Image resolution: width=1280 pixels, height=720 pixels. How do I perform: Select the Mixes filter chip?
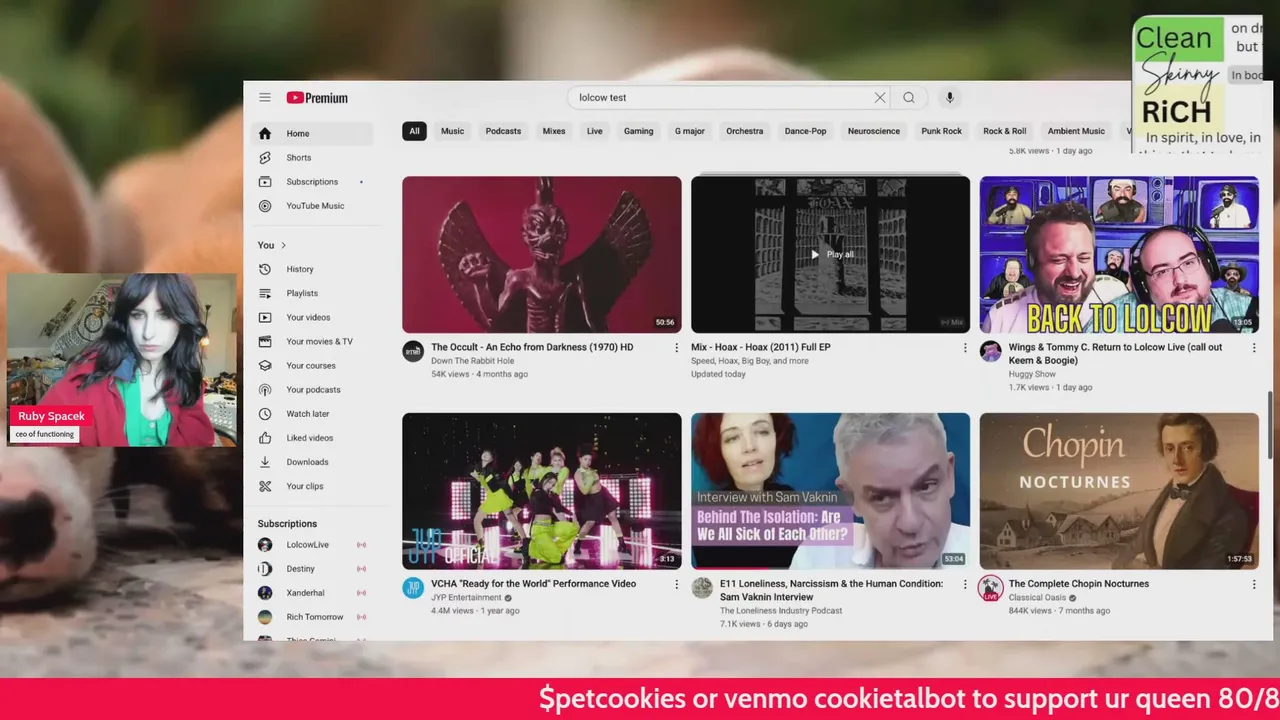point(554,131)
